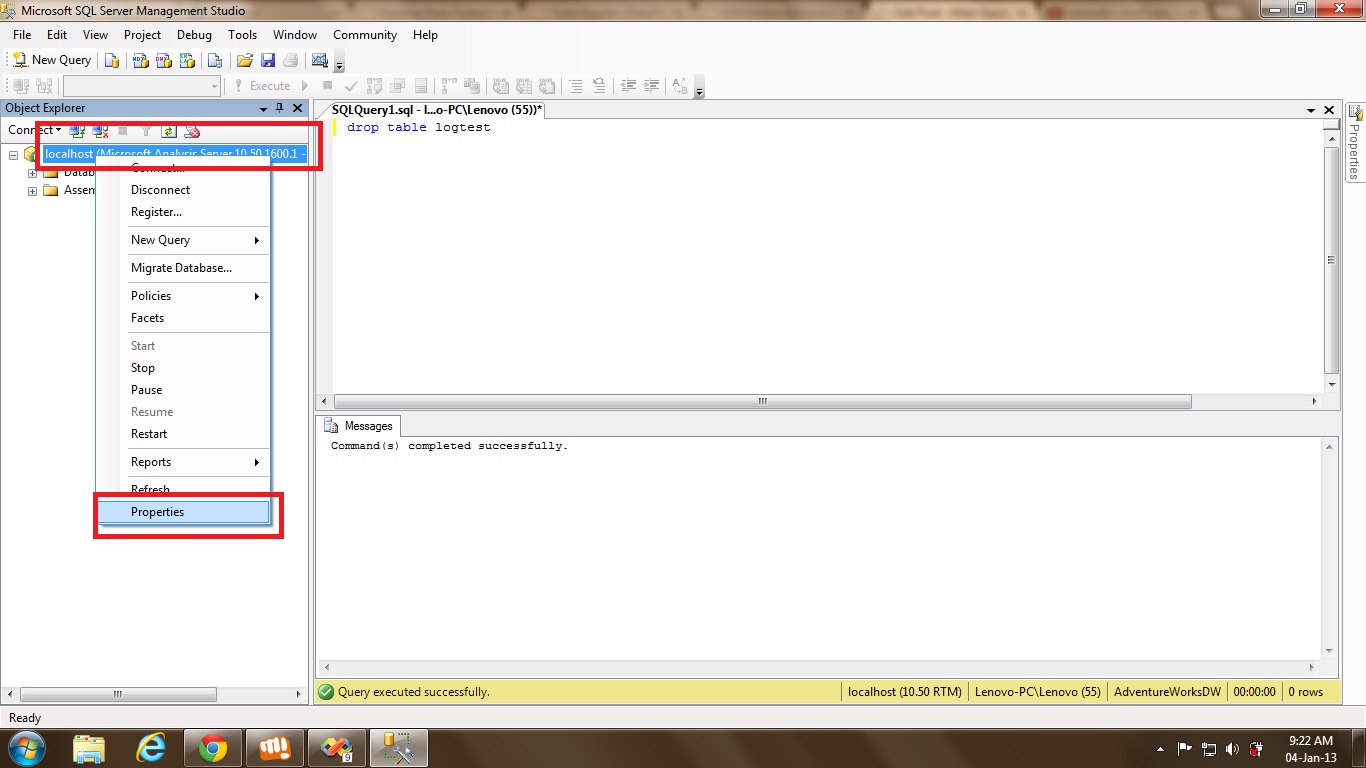The image size is (1366, 768).
Task: Open the Google Chrome taskbar icon
Action: [x=212, y=747]
